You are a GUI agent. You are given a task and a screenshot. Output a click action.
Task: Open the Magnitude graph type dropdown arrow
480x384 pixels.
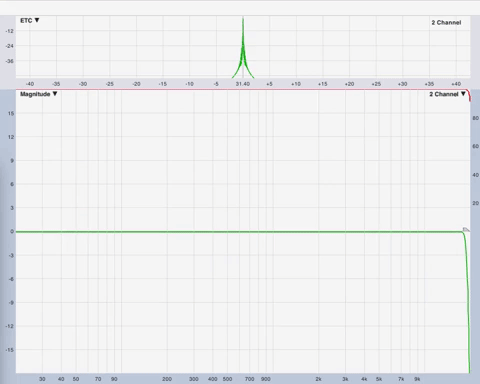click(55, 94)
